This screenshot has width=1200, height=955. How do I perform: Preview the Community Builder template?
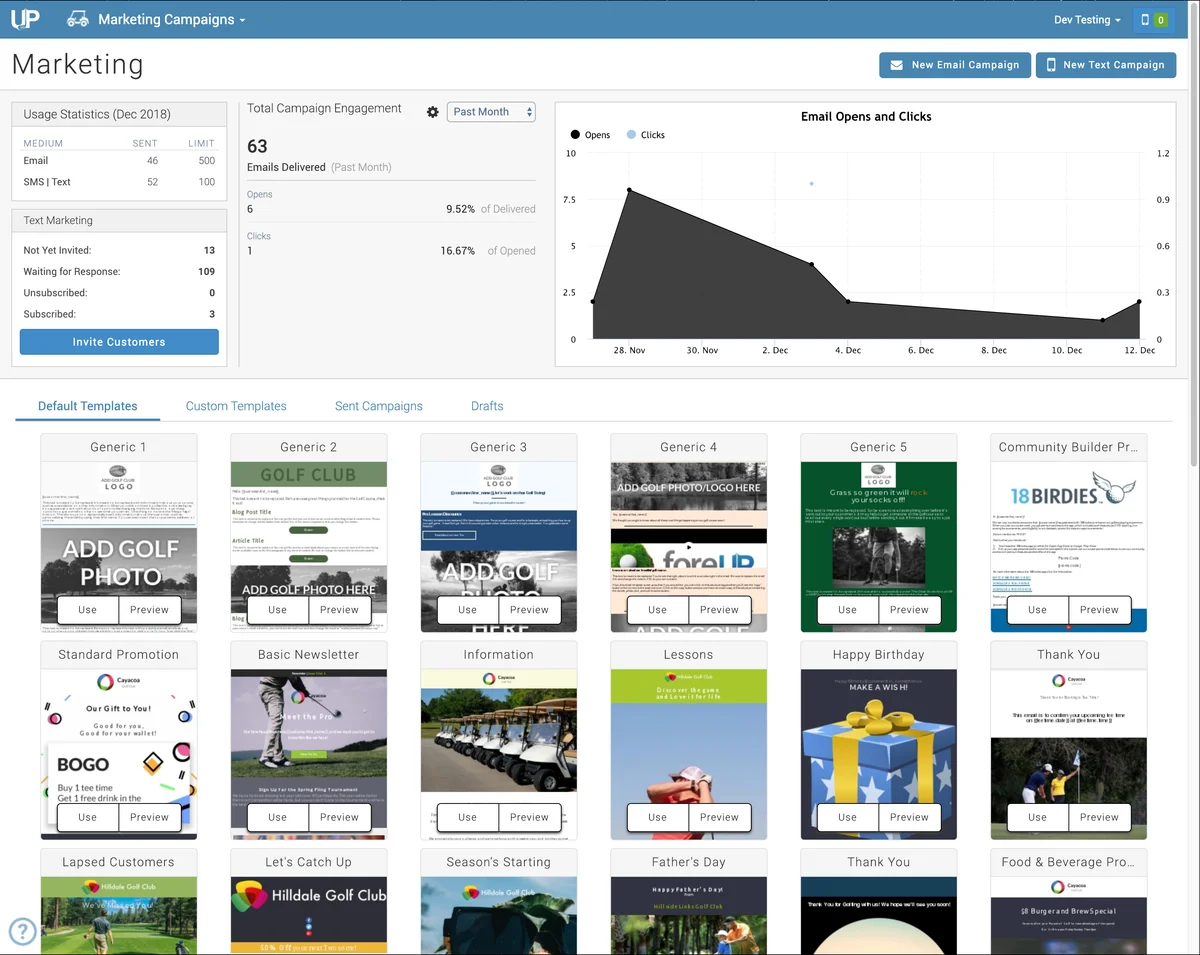[1100, 610]
